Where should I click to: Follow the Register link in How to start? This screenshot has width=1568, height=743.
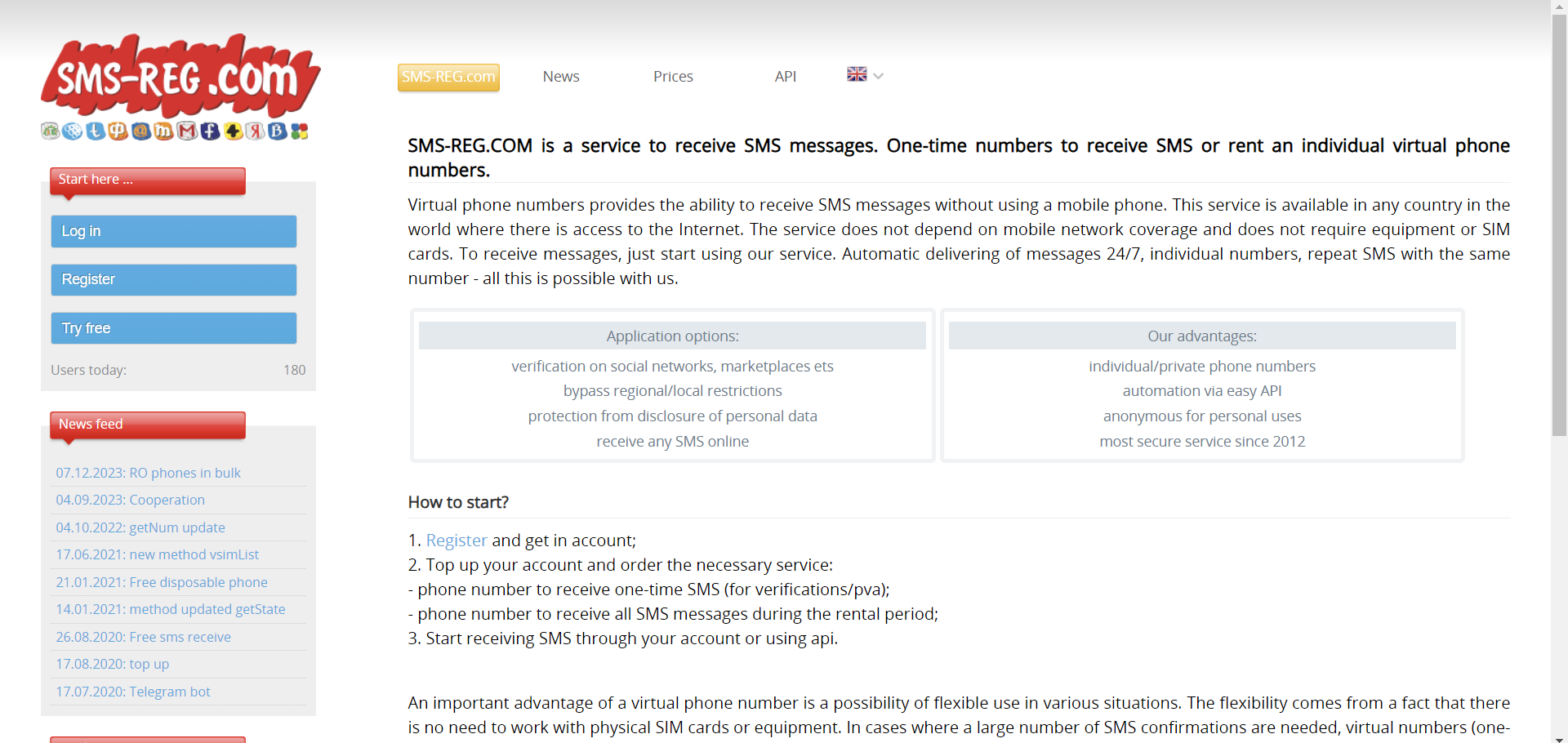[456, 541]
